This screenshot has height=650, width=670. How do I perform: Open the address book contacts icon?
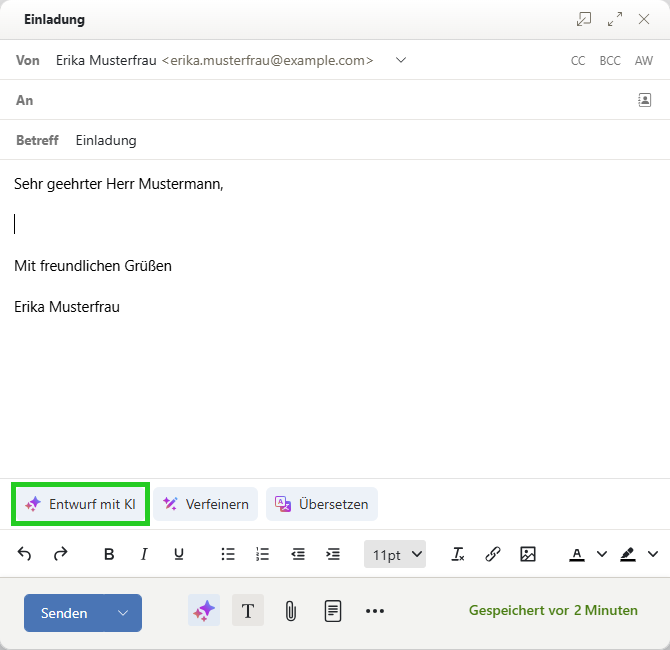[644, 100]
